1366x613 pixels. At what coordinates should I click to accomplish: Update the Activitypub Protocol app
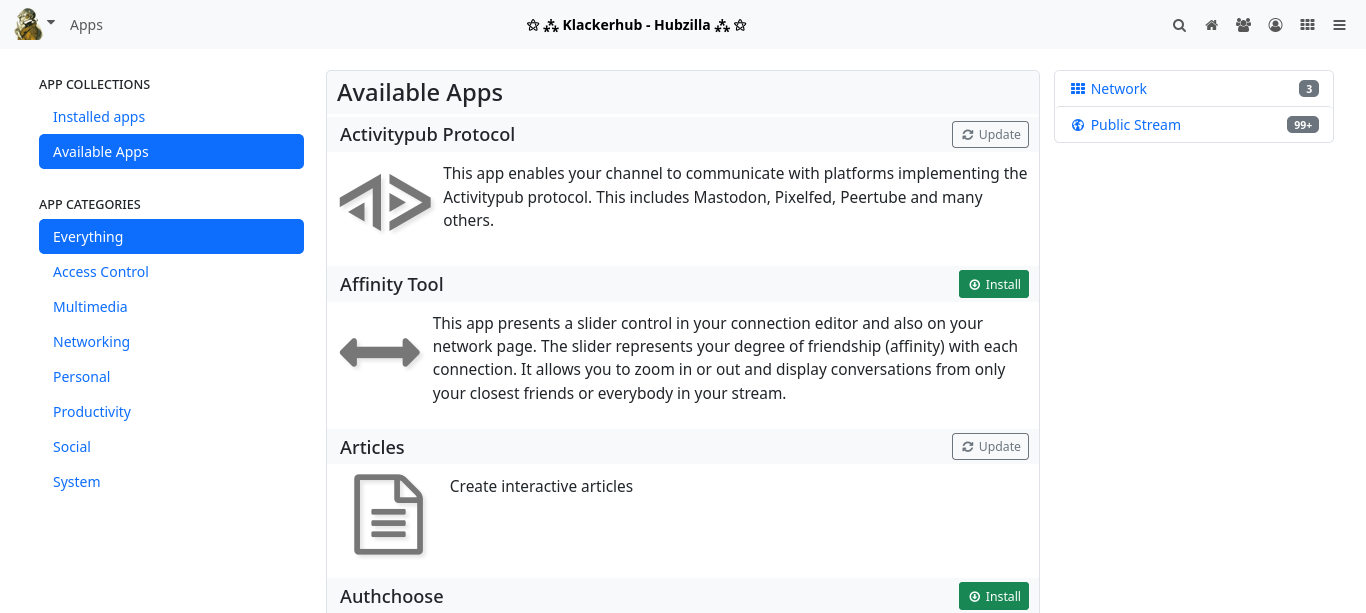[x=990, y=135]
